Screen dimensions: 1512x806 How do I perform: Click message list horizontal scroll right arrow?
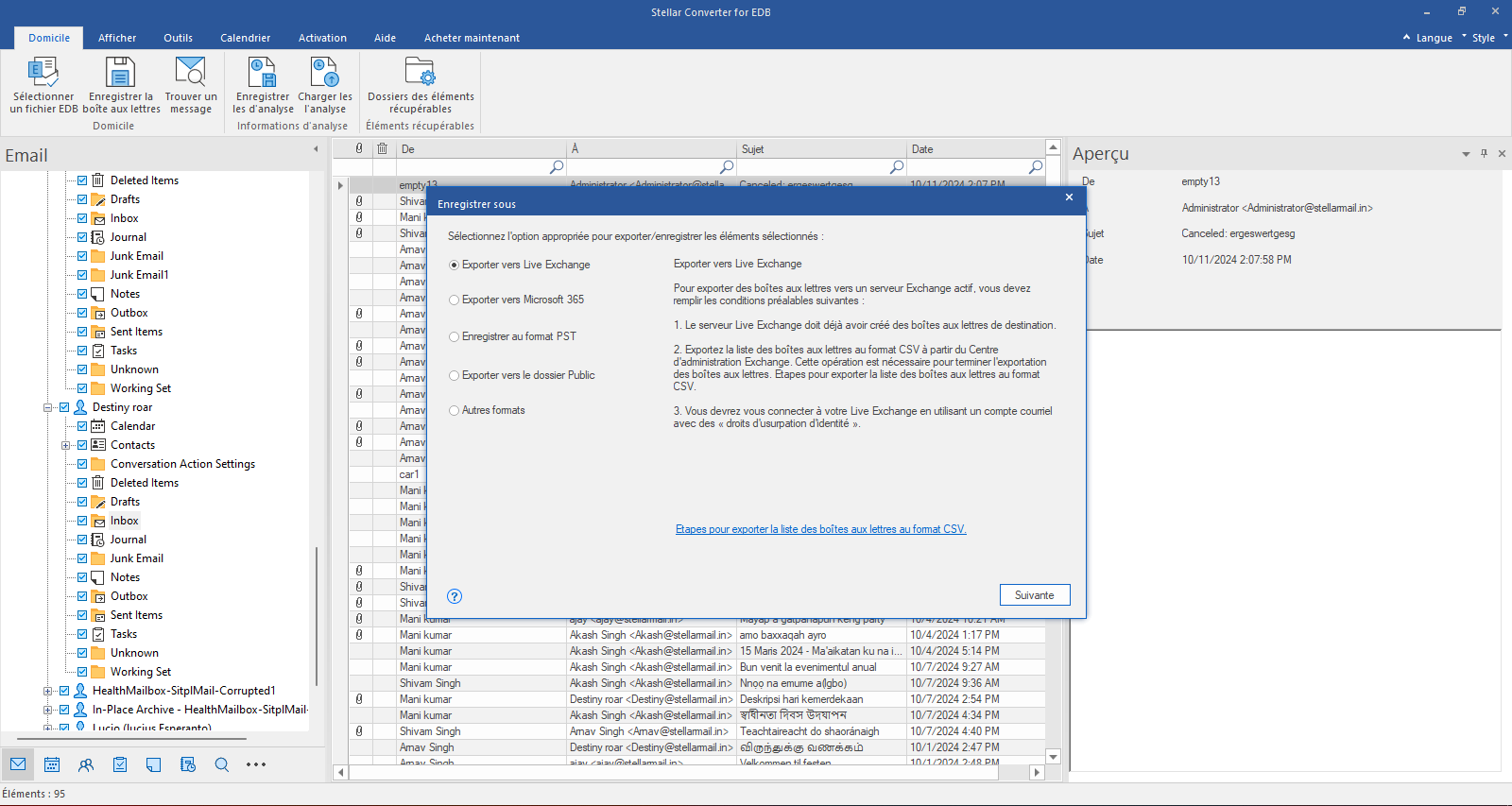(1037, 772)
